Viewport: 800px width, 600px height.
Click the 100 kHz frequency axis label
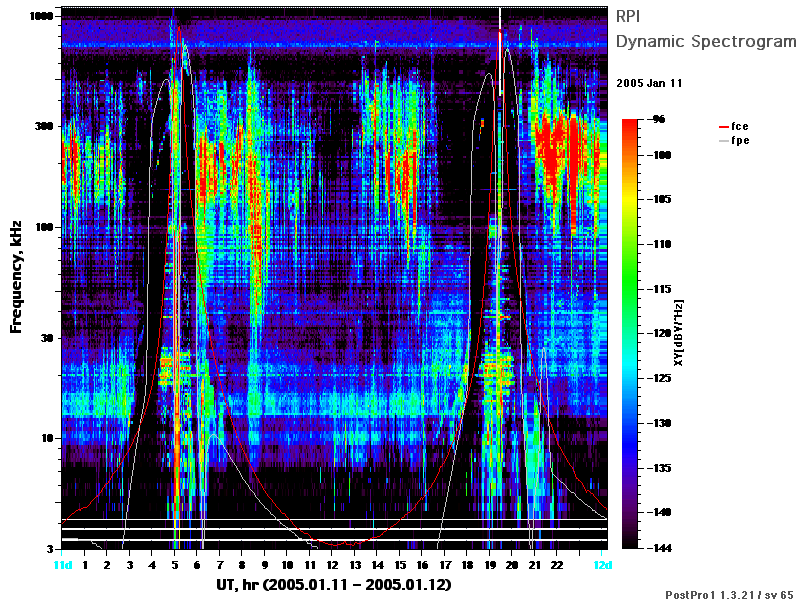[44, 227]
